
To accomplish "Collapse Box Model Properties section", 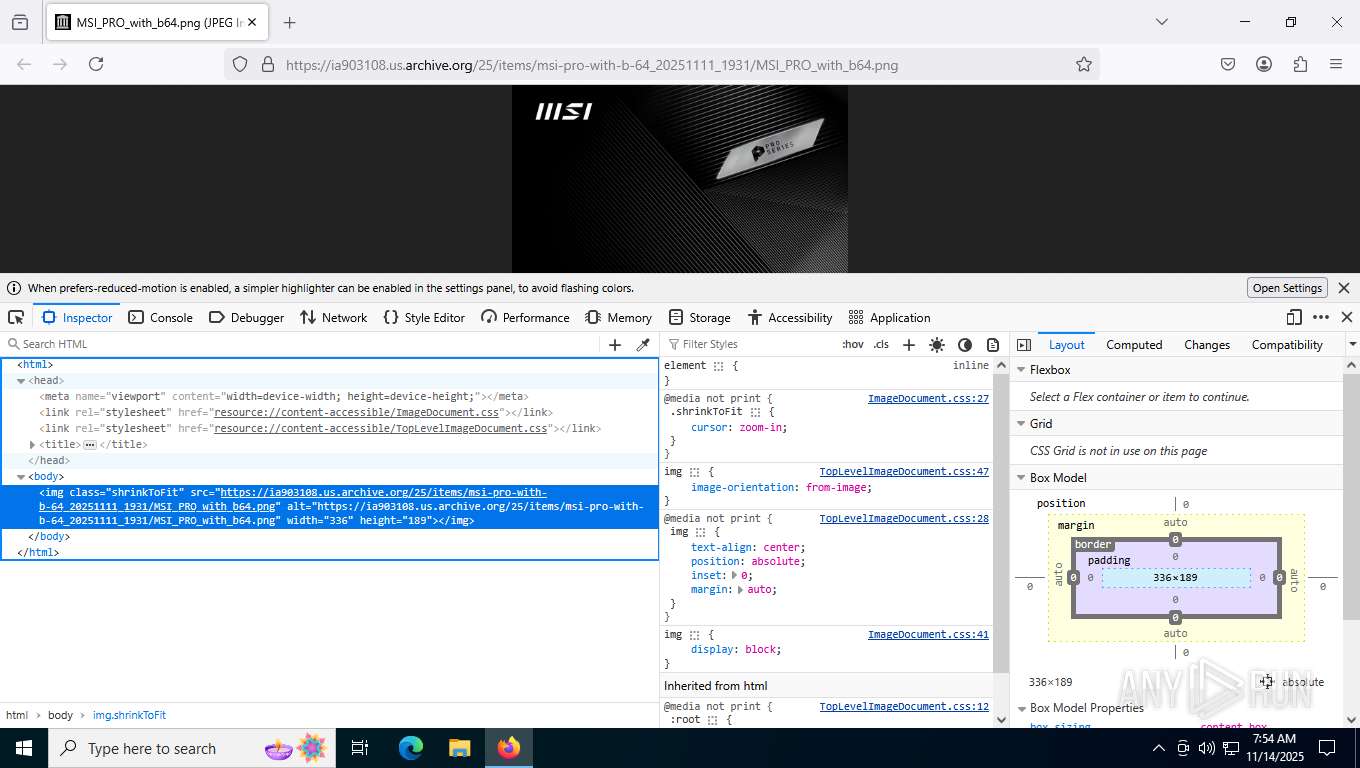I will [1021, 708].
